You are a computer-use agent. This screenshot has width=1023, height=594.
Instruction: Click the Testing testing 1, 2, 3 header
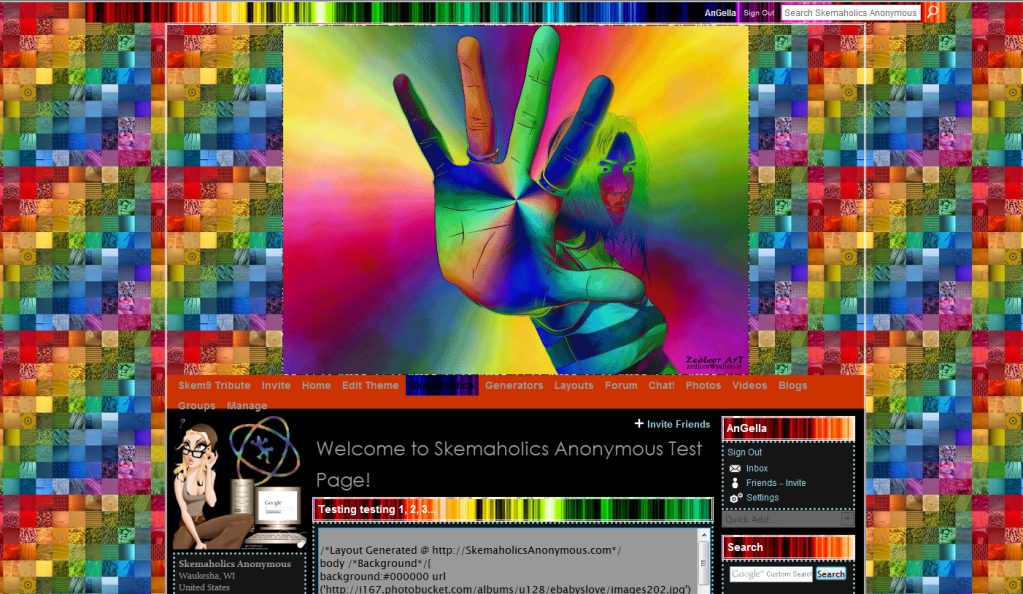513,509
